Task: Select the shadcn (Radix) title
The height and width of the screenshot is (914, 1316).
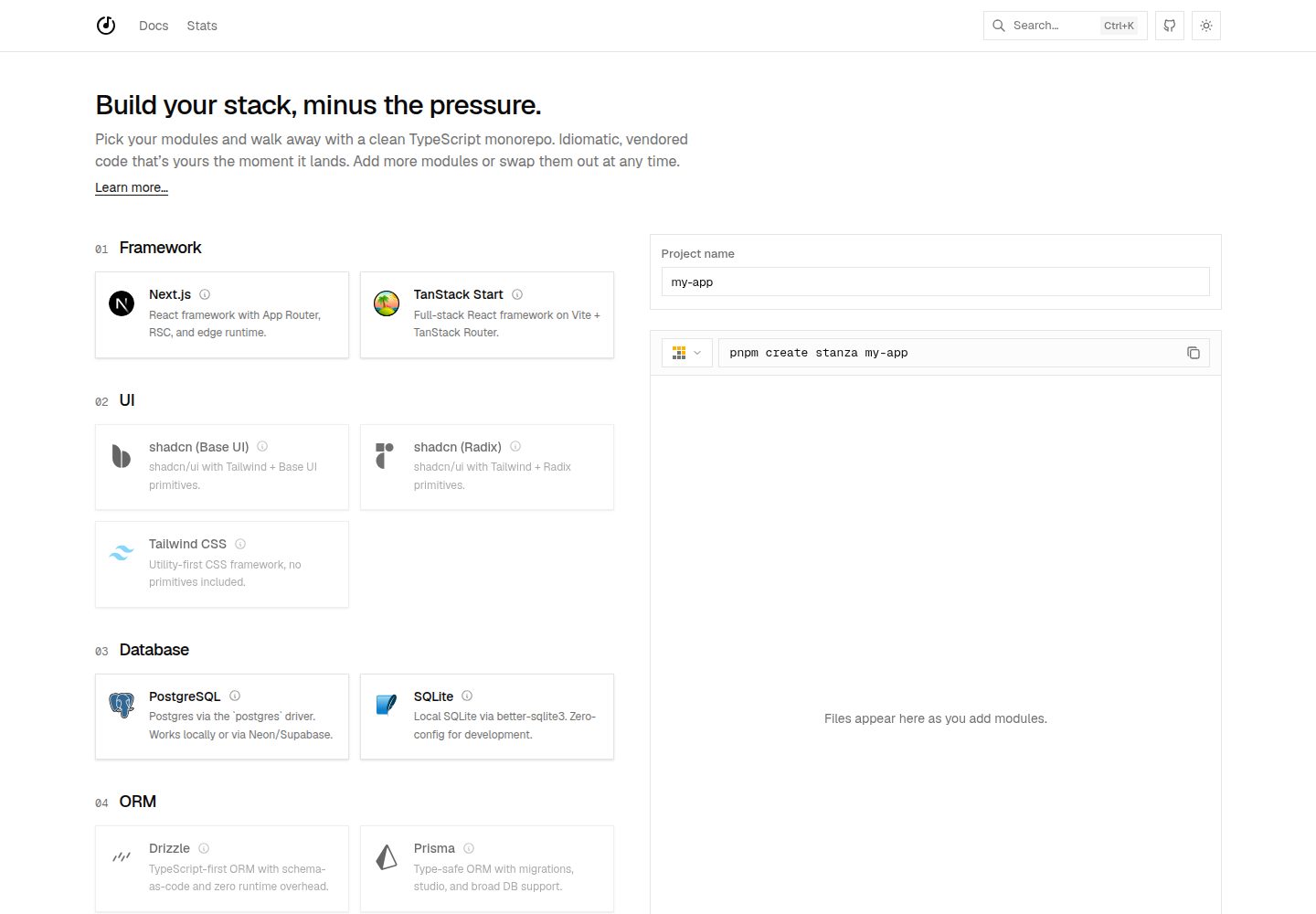Action: [457, 447]
